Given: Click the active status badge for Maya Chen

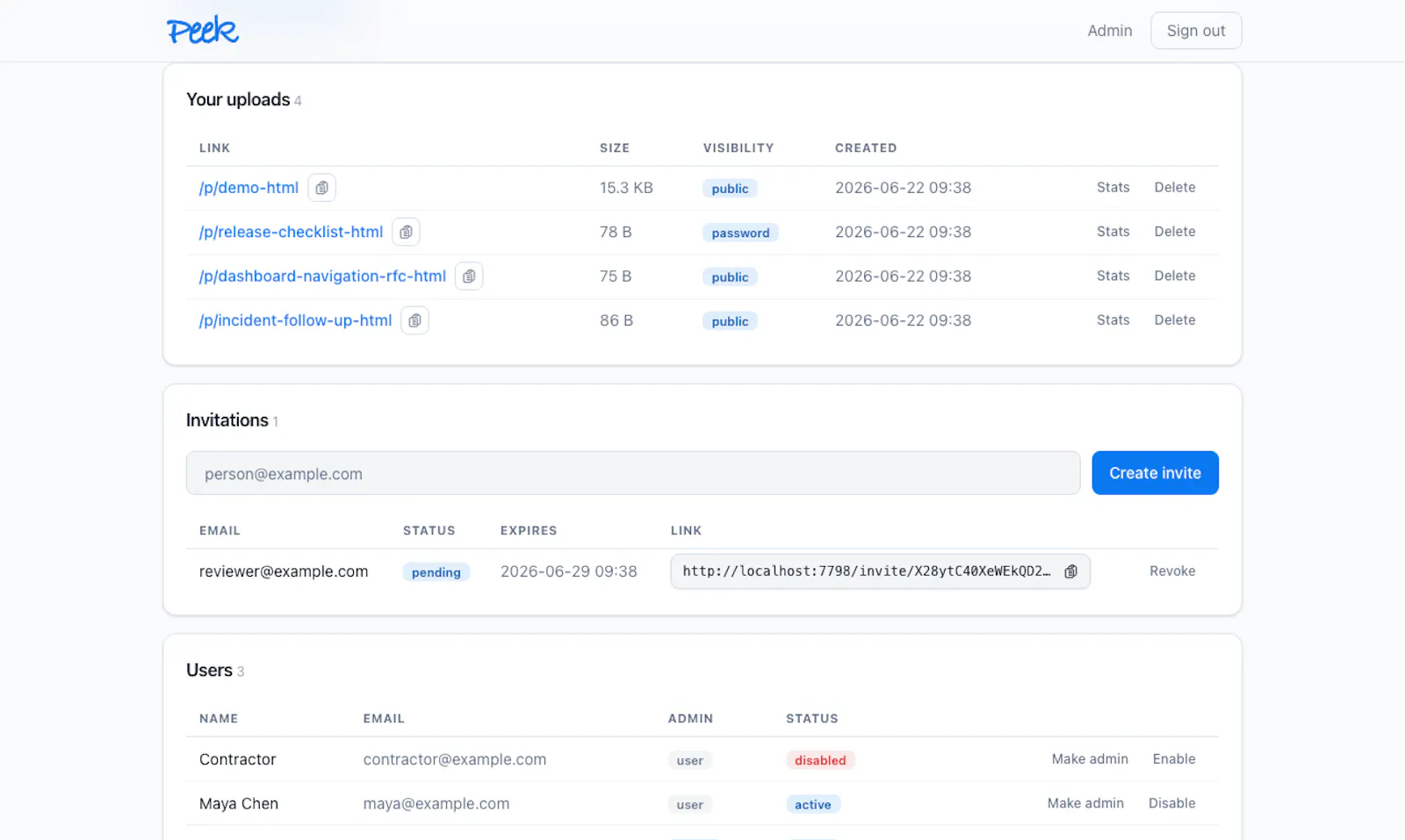Looking at the screenshot, I should pyautogui.click(x=813, y=804).
